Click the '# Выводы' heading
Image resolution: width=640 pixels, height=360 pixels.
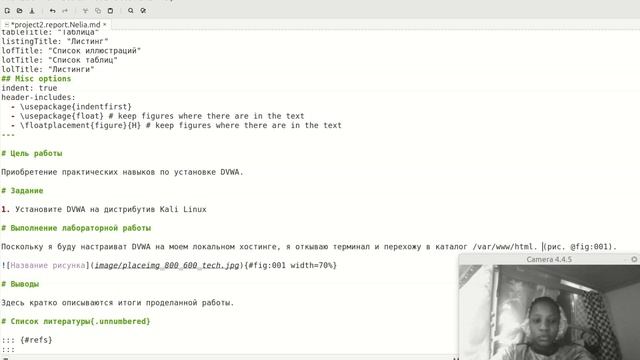(20, 284)
